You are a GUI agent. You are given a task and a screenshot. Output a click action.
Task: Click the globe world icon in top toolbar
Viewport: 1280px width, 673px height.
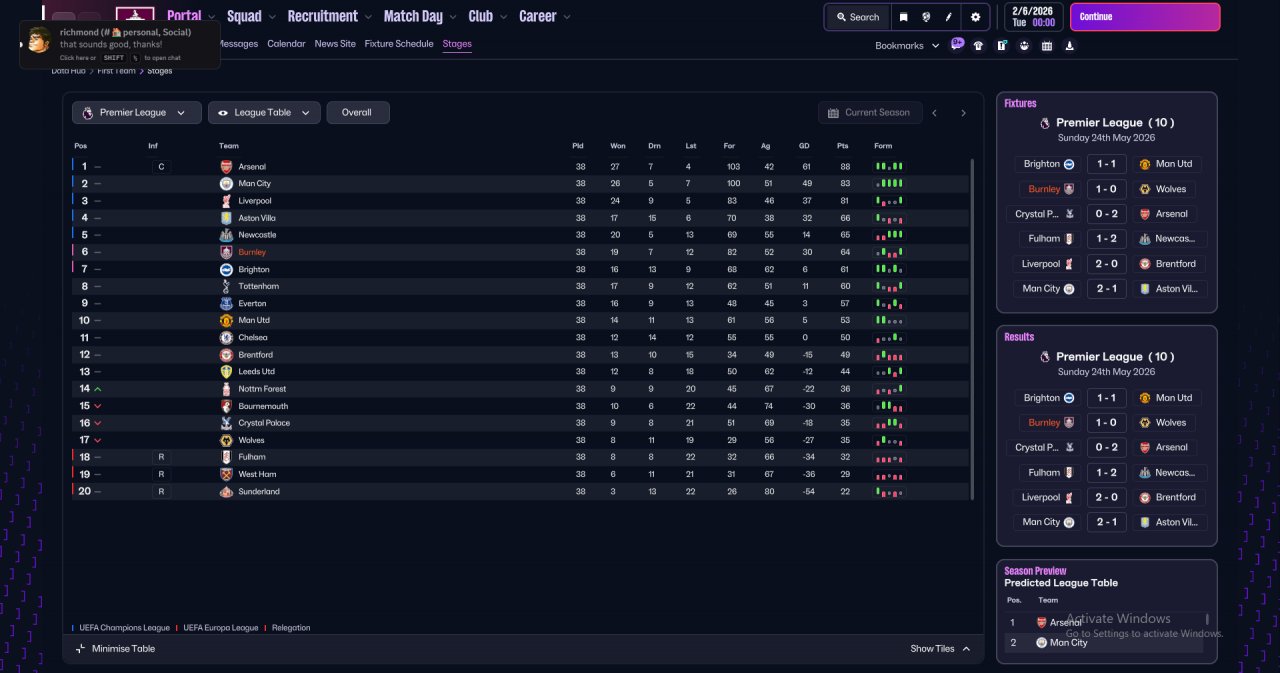click(927, 17)
